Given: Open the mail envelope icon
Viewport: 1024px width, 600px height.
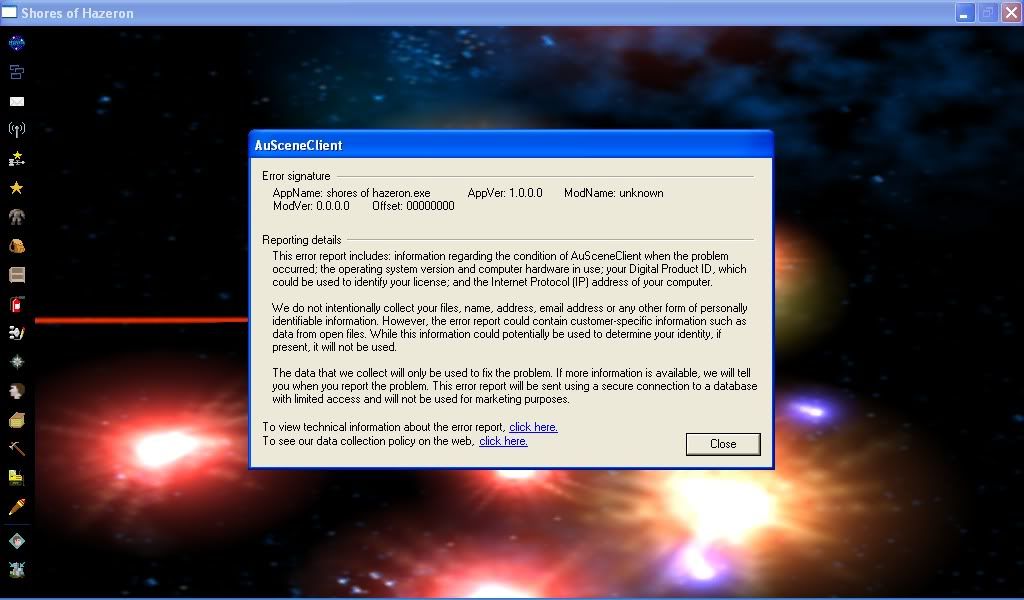Looking at the screenshot, I should 16,101.
